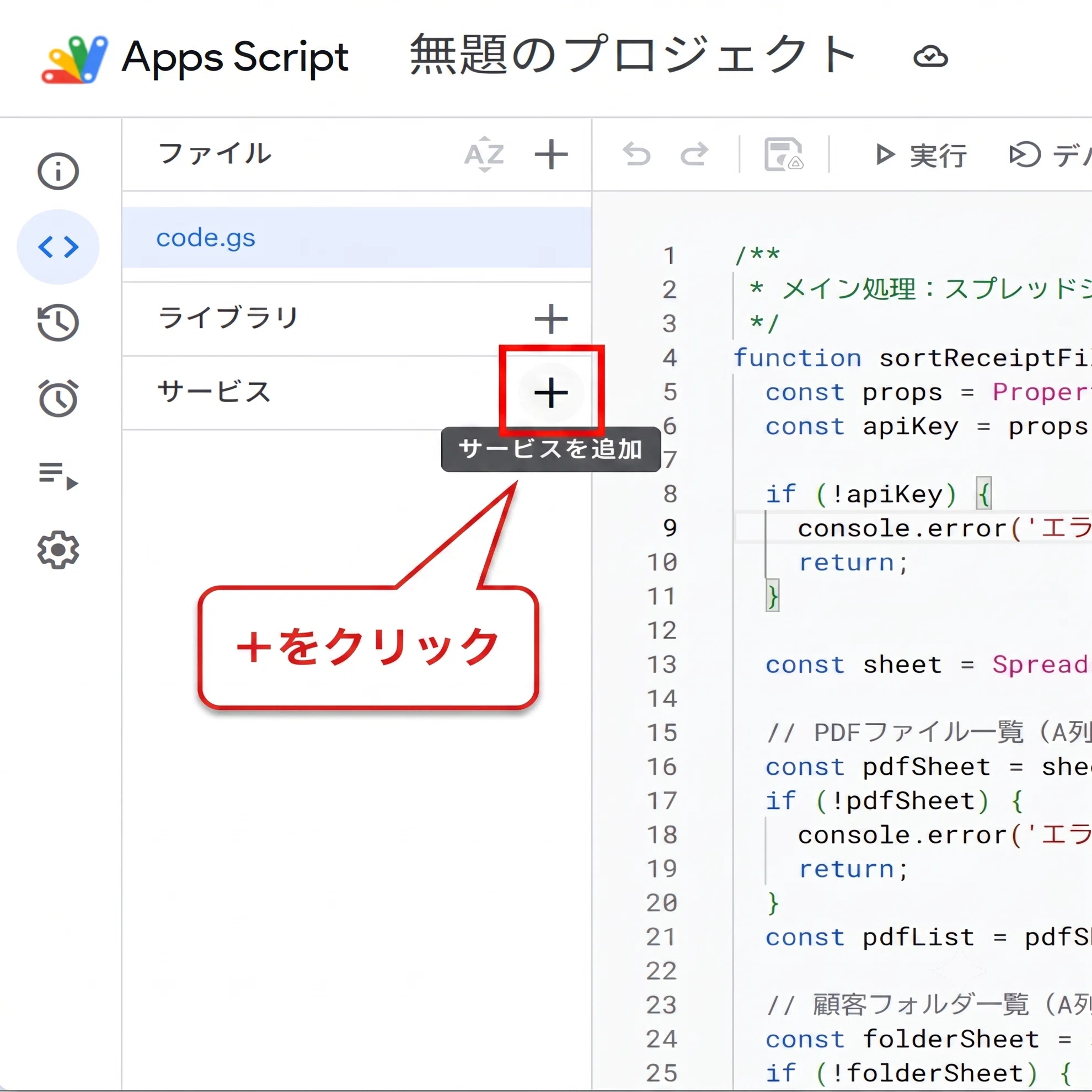Image resolution: width=1092 pixels, height=1092 pixels.
Task: Click console.error call on line 18
Action: [x=945, y=836]
